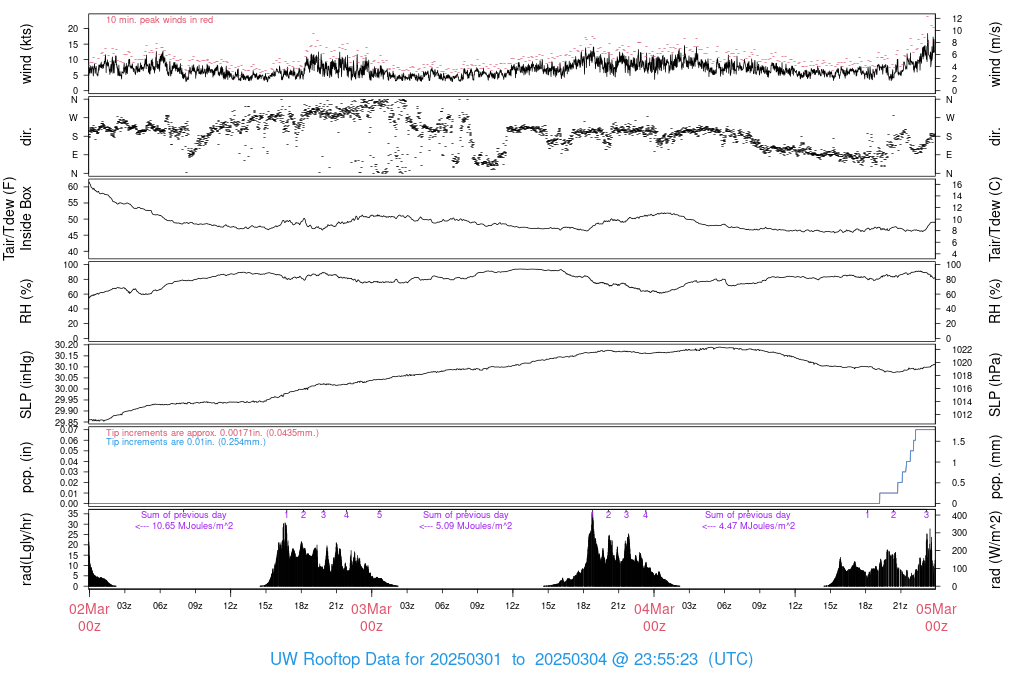Viewport: 1024px width, 700px height.
Task: Select the wind (kts) axis label
Action: [27, 54]
